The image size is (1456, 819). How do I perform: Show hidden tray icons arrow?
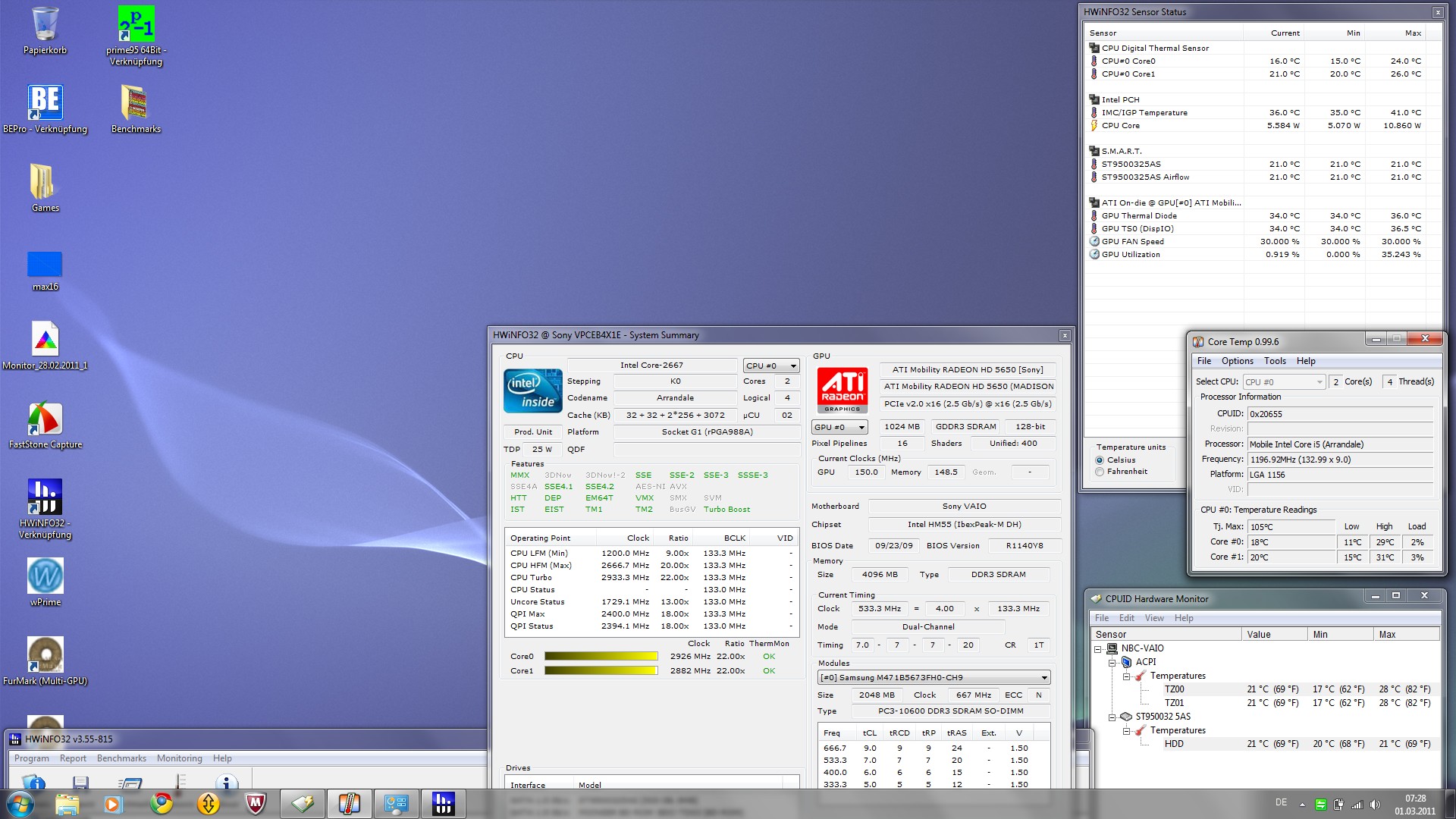[x=1302, y=805]
